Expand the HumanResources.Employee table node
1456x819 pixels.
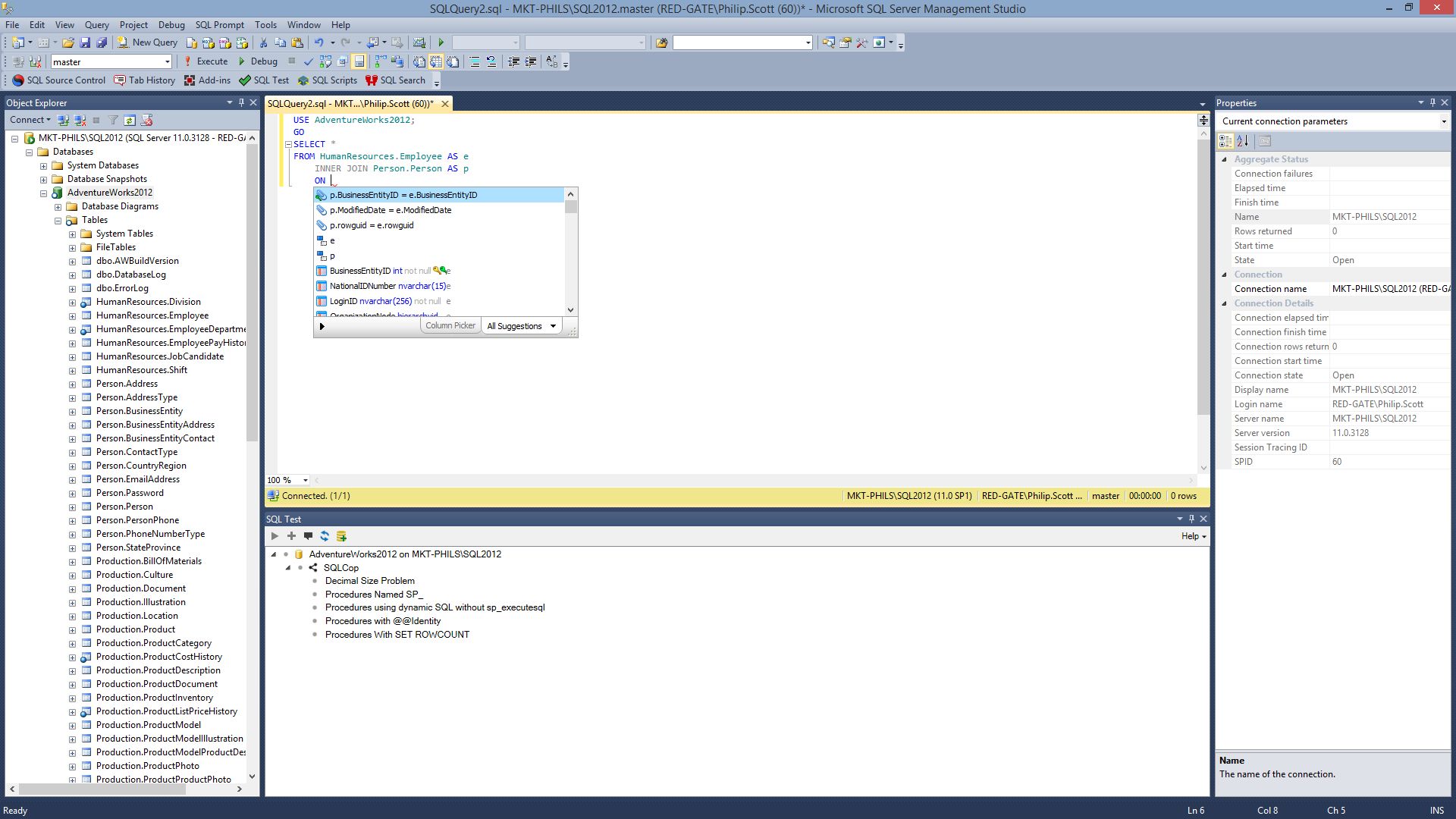[72, 315]
